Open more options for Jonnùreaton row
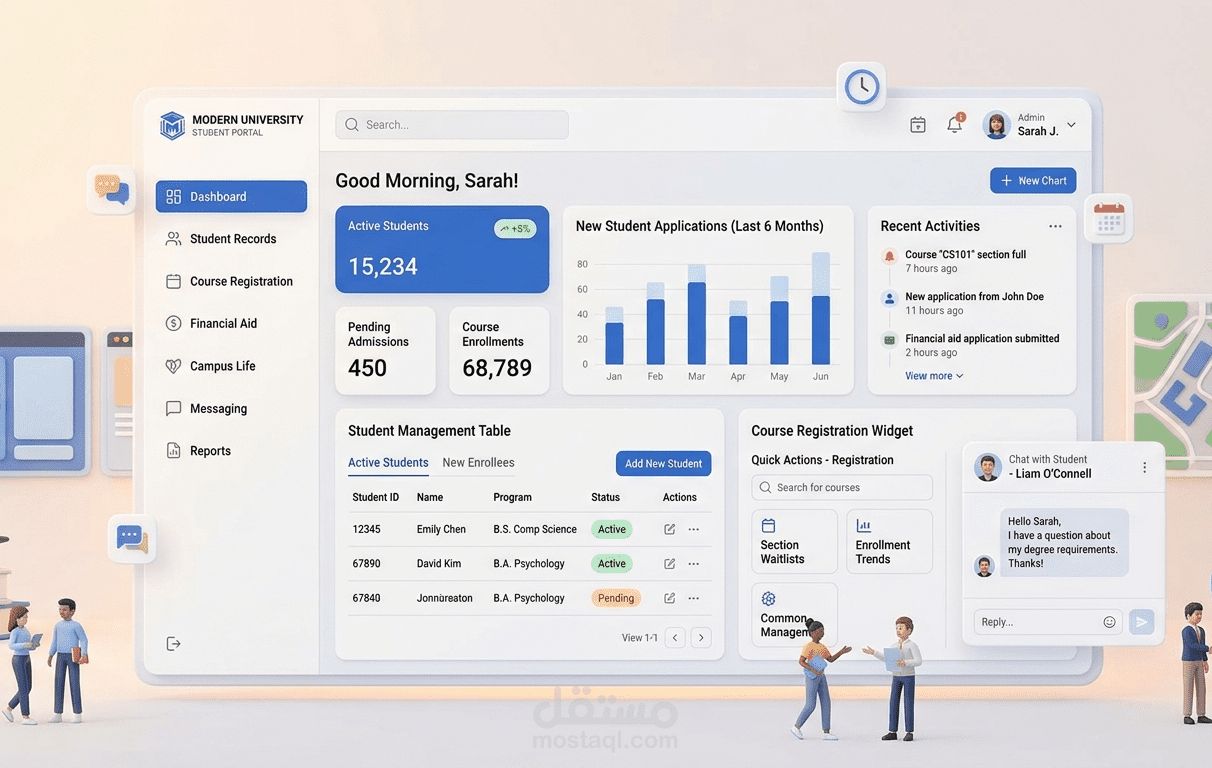Viewport: 1212px width, 768px height. pyautogui.click(x=693, y=598)
